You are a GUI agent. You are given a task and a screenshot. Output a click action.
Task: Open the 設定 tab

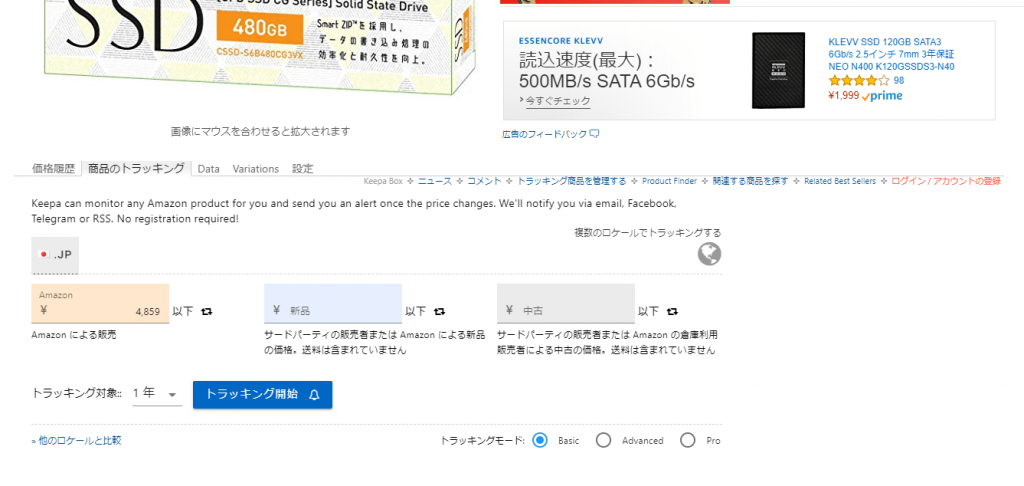(x=302, y=169)
